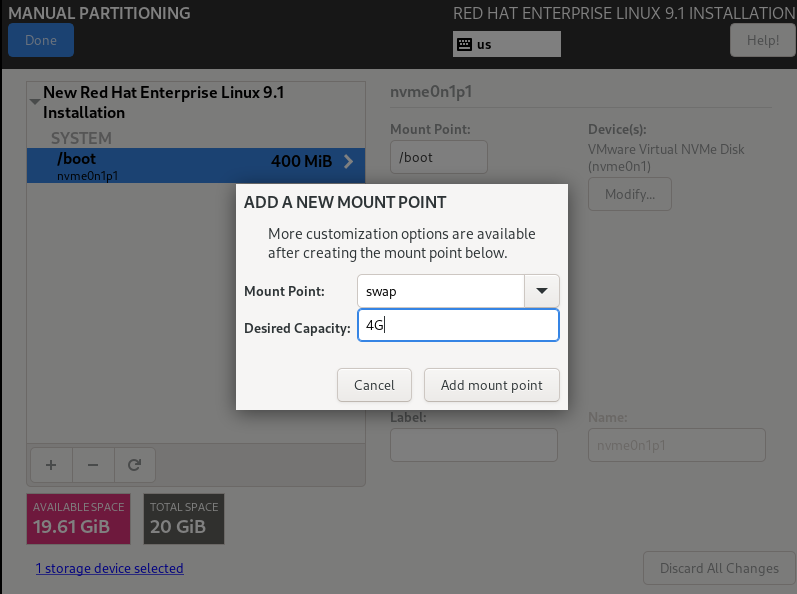This screenshot has width=797, height=594.
Task: Click the MANUAL PARTITIONING title
Action: click(x=99, y=13)
